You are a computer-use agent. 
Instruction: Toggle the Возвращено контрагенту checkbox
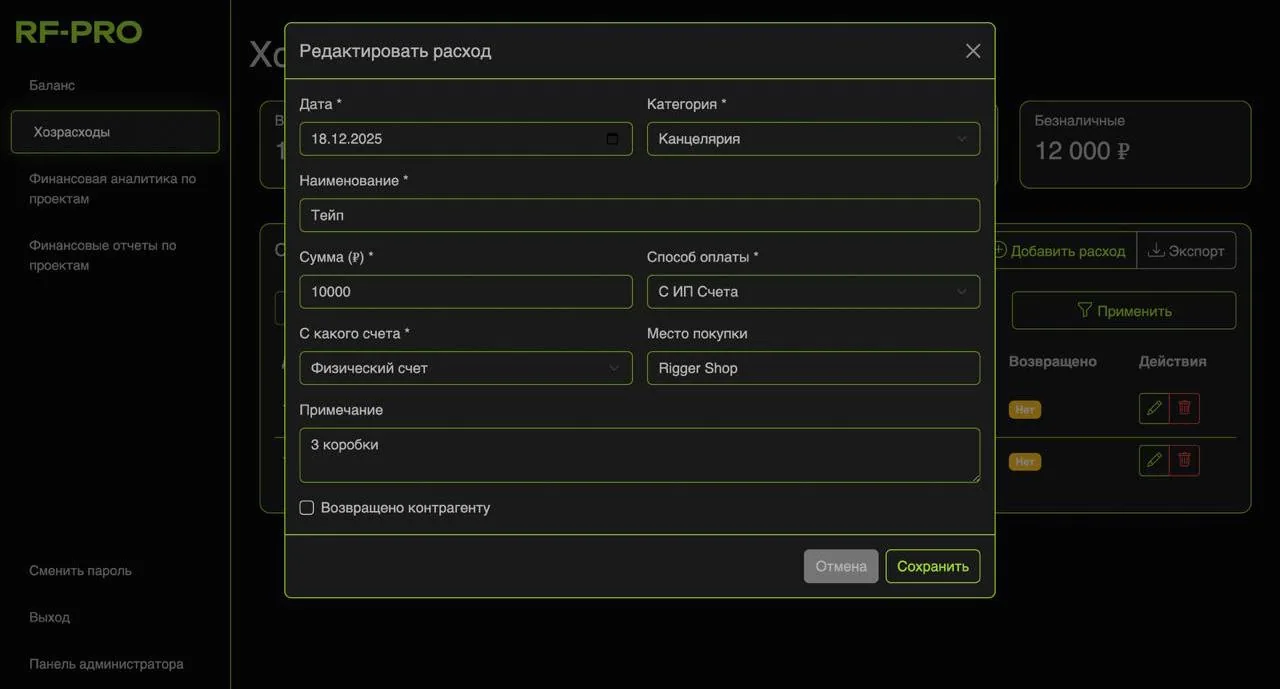click(x=307, y=508)
